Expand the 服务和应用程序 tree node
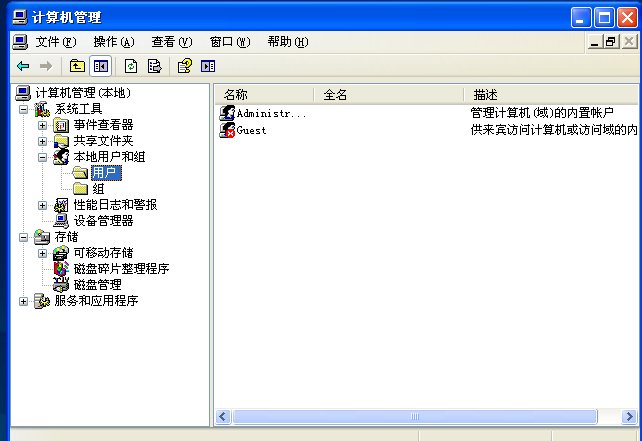 pos(24,301)
